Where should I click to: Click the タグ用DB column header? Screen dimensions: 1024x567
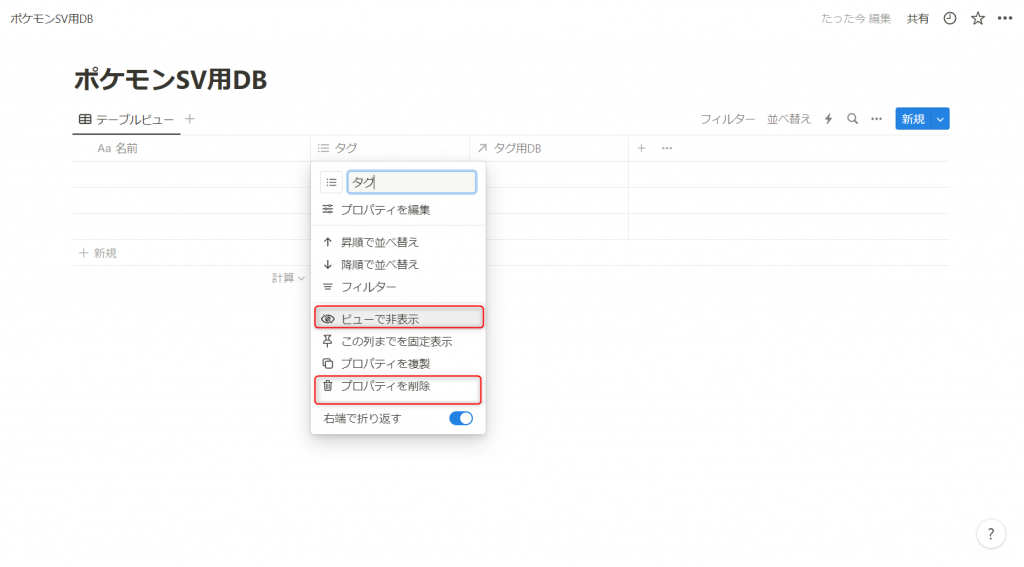click(x=549, y=148)
